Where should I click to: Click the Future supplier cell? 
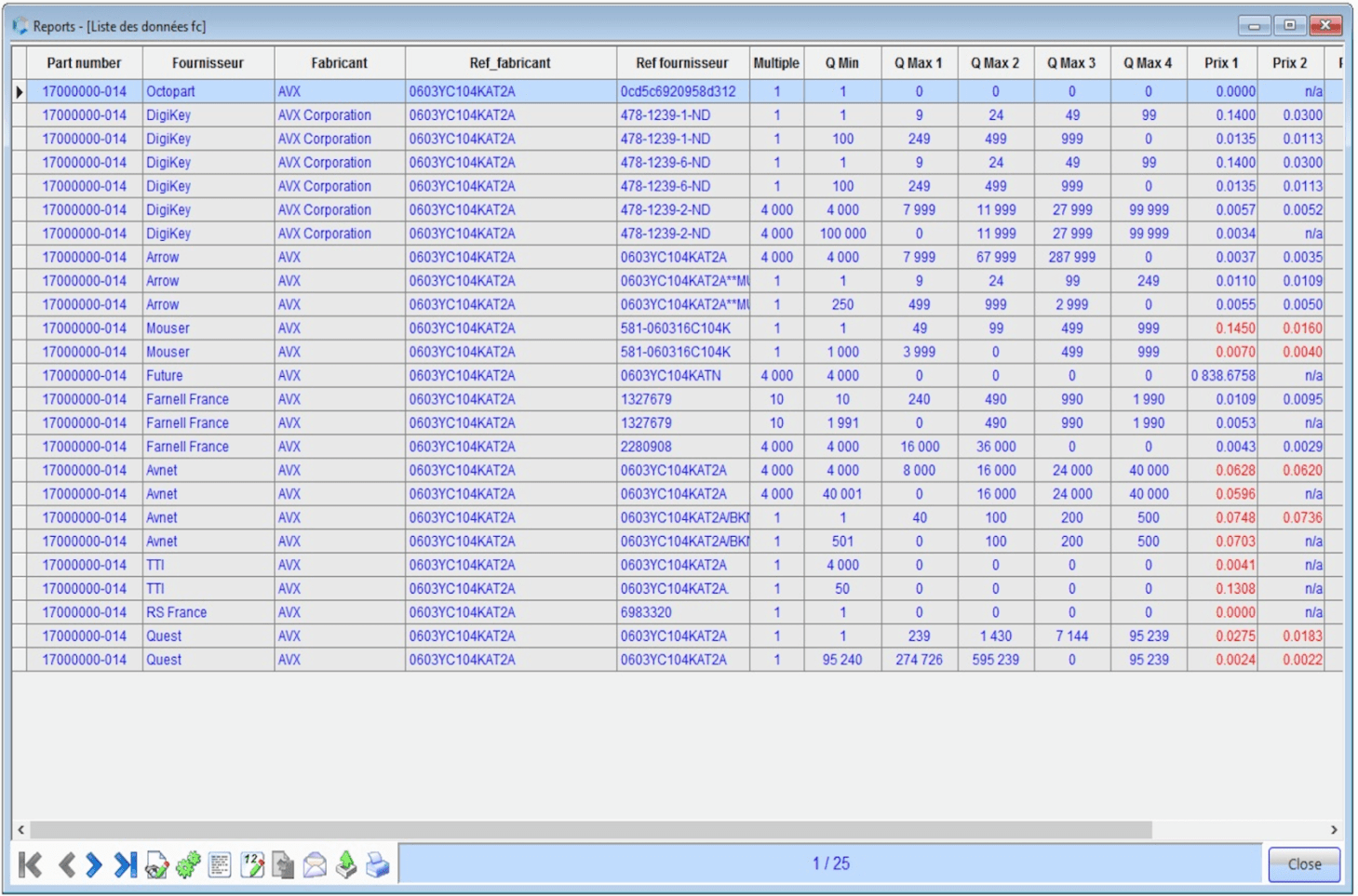pyautogui.click(x=208, y=376)
